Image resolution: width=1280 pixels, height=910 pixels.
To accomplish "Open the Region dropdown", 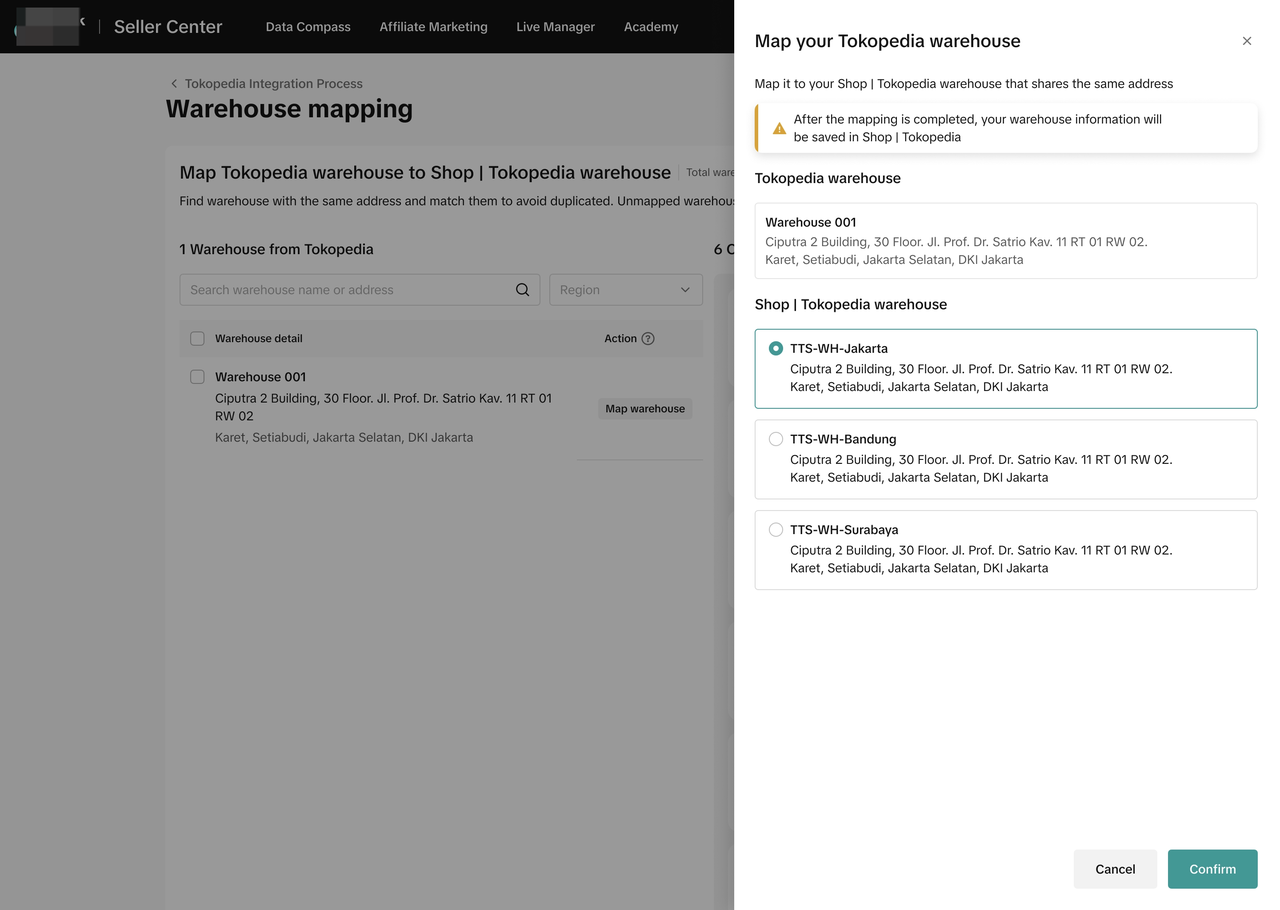I will tap(625, 290).
